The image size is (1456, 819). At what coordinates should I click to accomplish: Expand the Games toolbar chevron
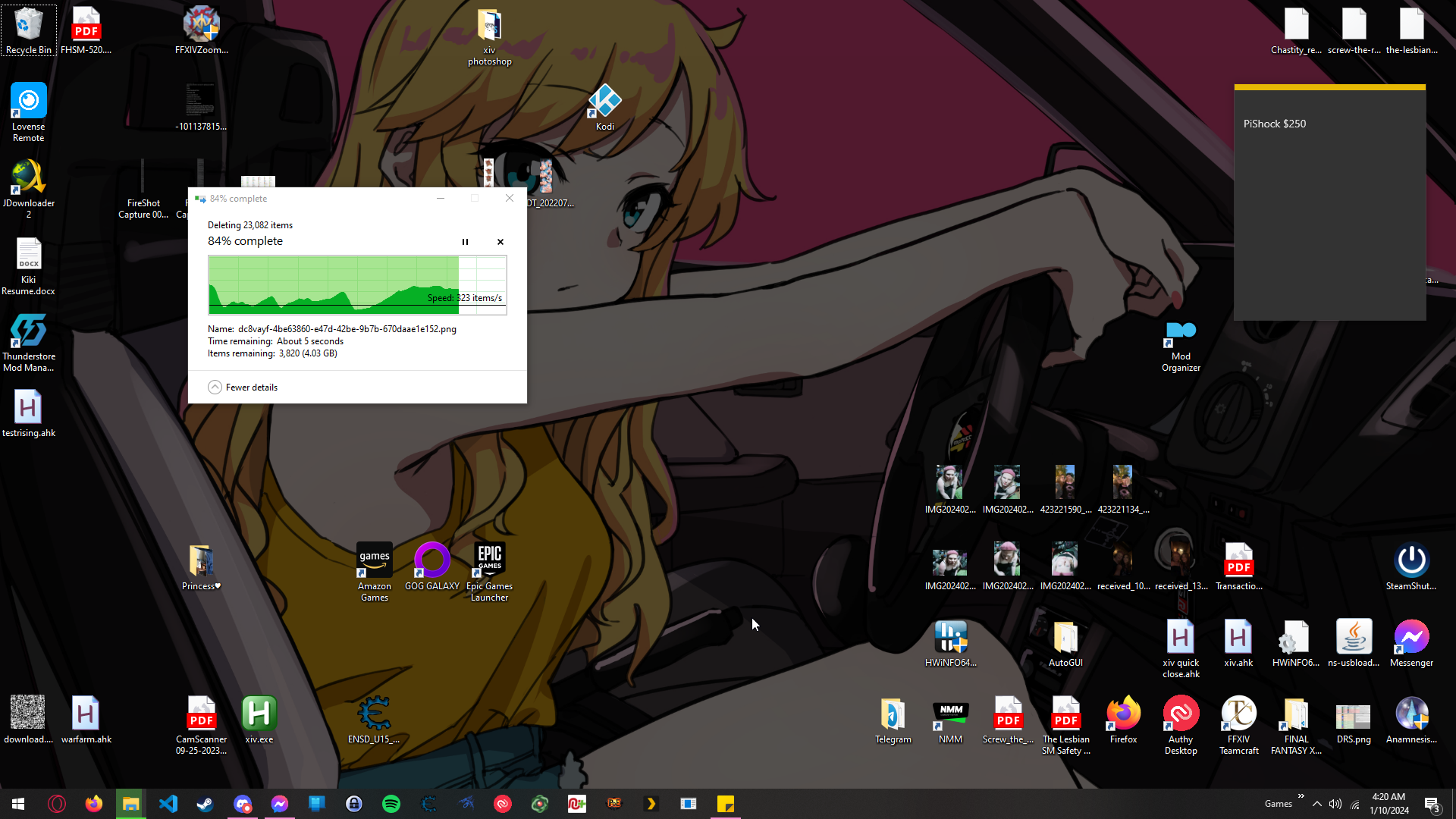coord(1301,796)
